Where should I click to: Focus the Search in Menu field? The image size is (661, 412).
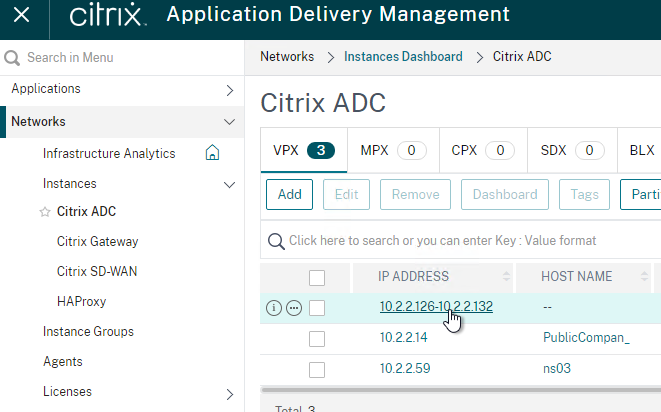122,58
